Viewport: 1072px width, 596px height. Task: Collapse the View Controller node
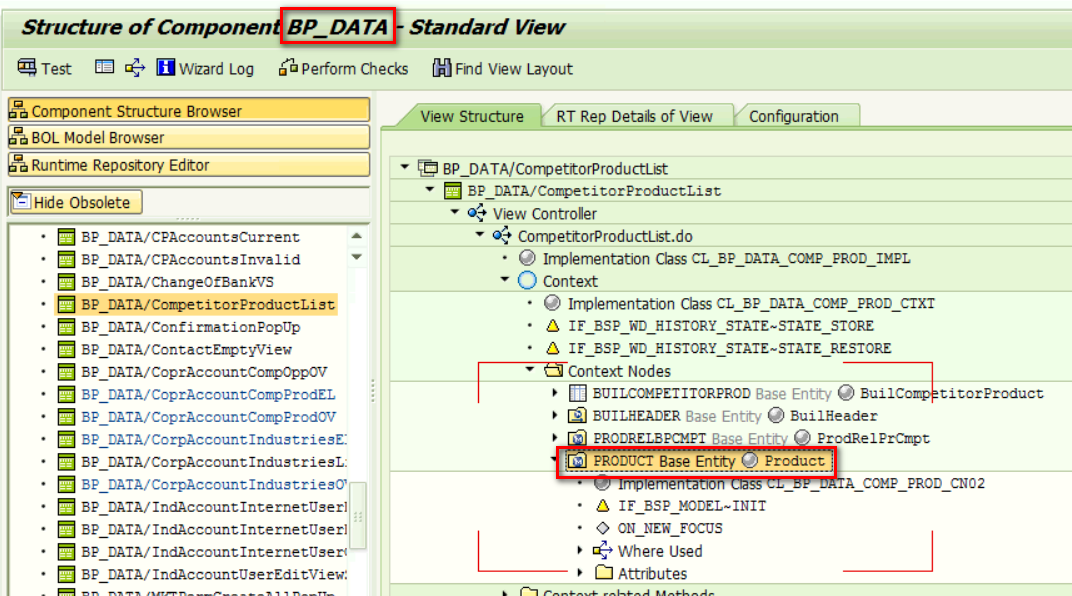tap(455, 213)
